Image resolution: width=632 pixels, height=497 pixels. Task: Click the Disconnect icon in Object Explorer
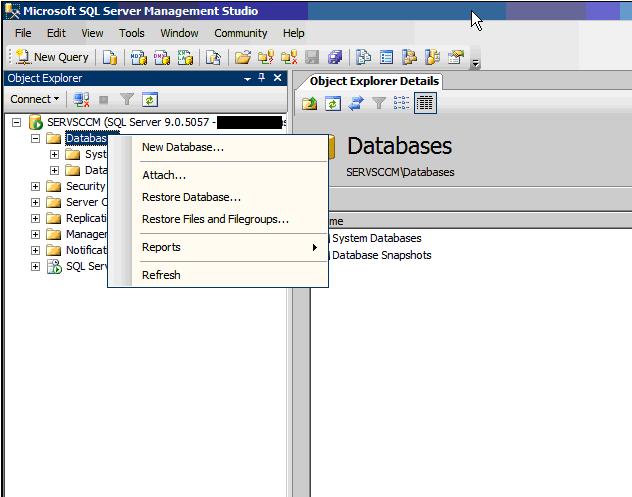(x=82, y=100)
